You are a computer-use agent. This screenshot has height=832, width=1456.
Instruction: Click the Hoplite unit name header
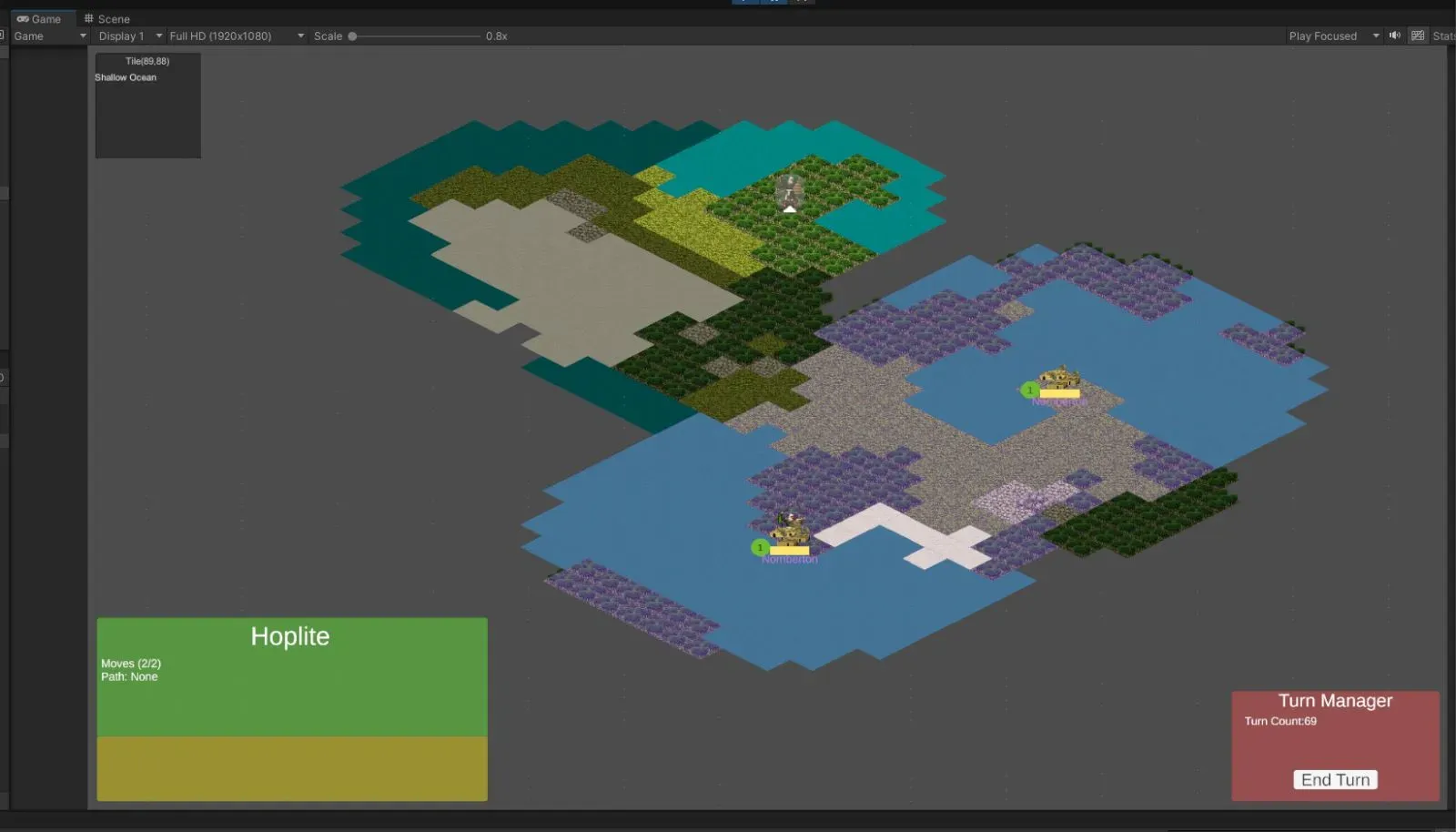click(x=290, y=636)
